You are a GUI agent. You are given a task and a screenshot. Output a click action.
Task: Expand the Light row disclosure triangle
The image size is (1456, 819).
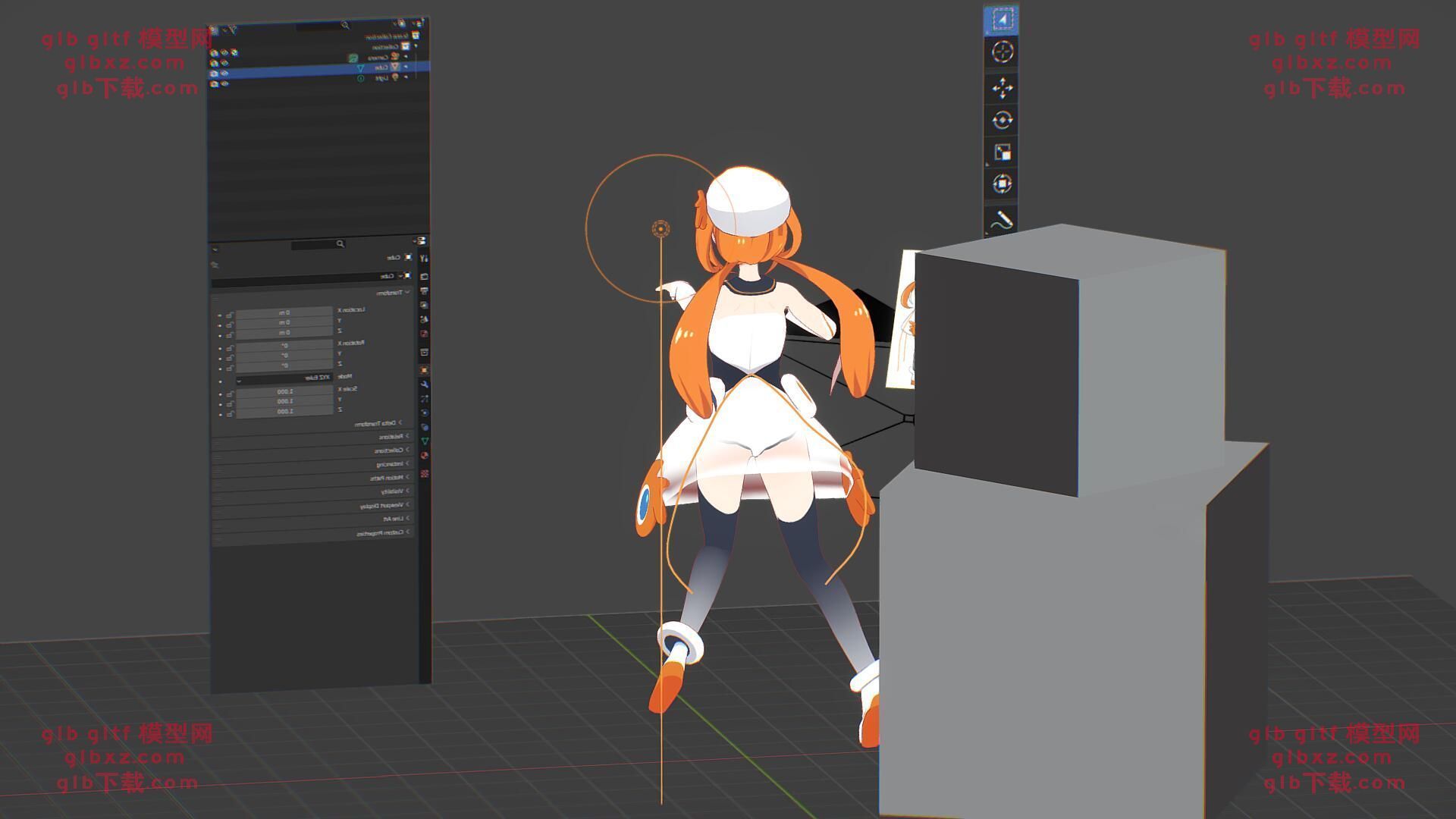[406, 77]
